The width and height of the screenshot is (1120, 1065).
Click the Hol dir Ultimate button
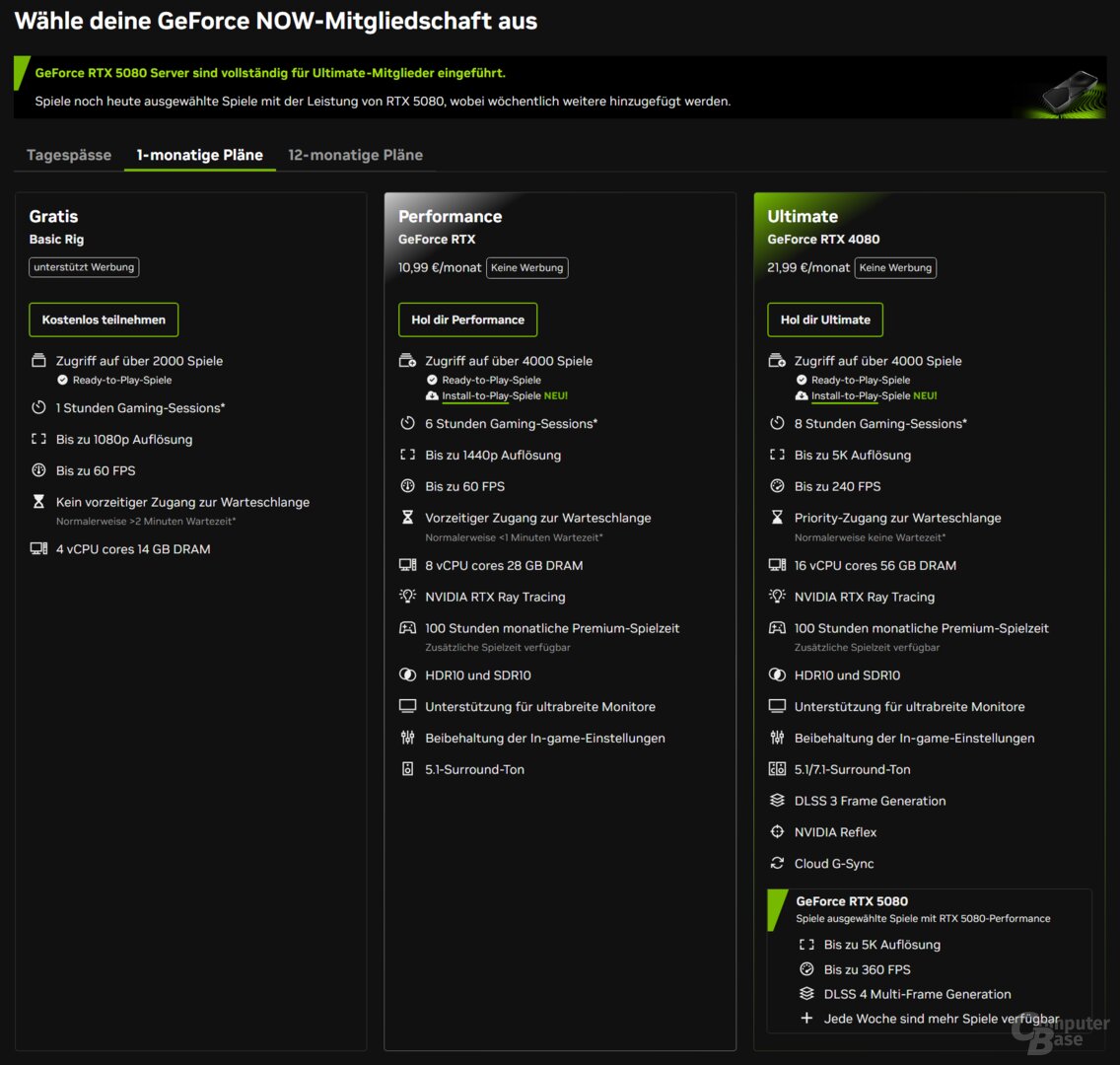tap(825, 319)
